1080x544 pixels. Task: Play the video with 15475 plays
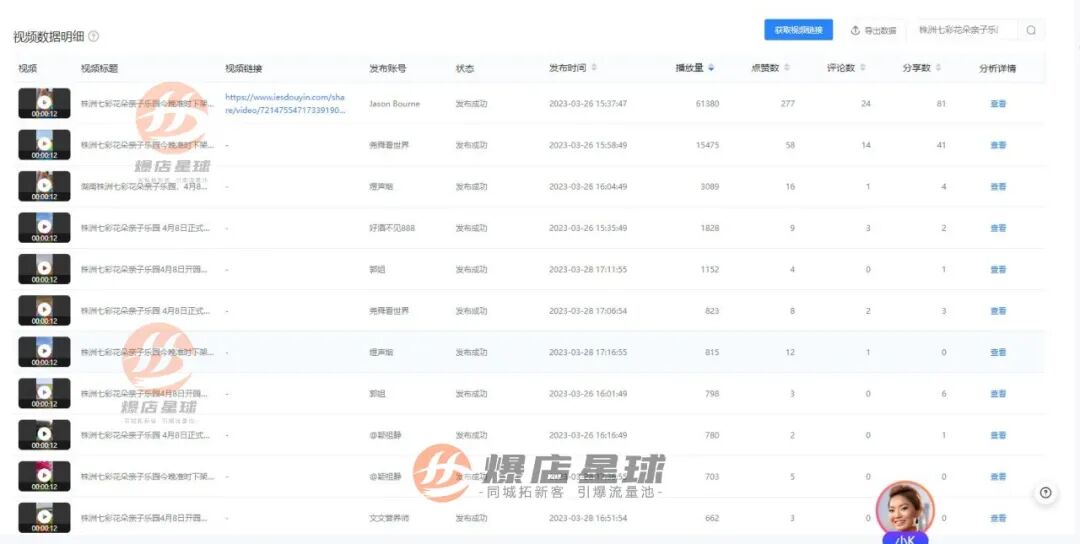[44, 145]
